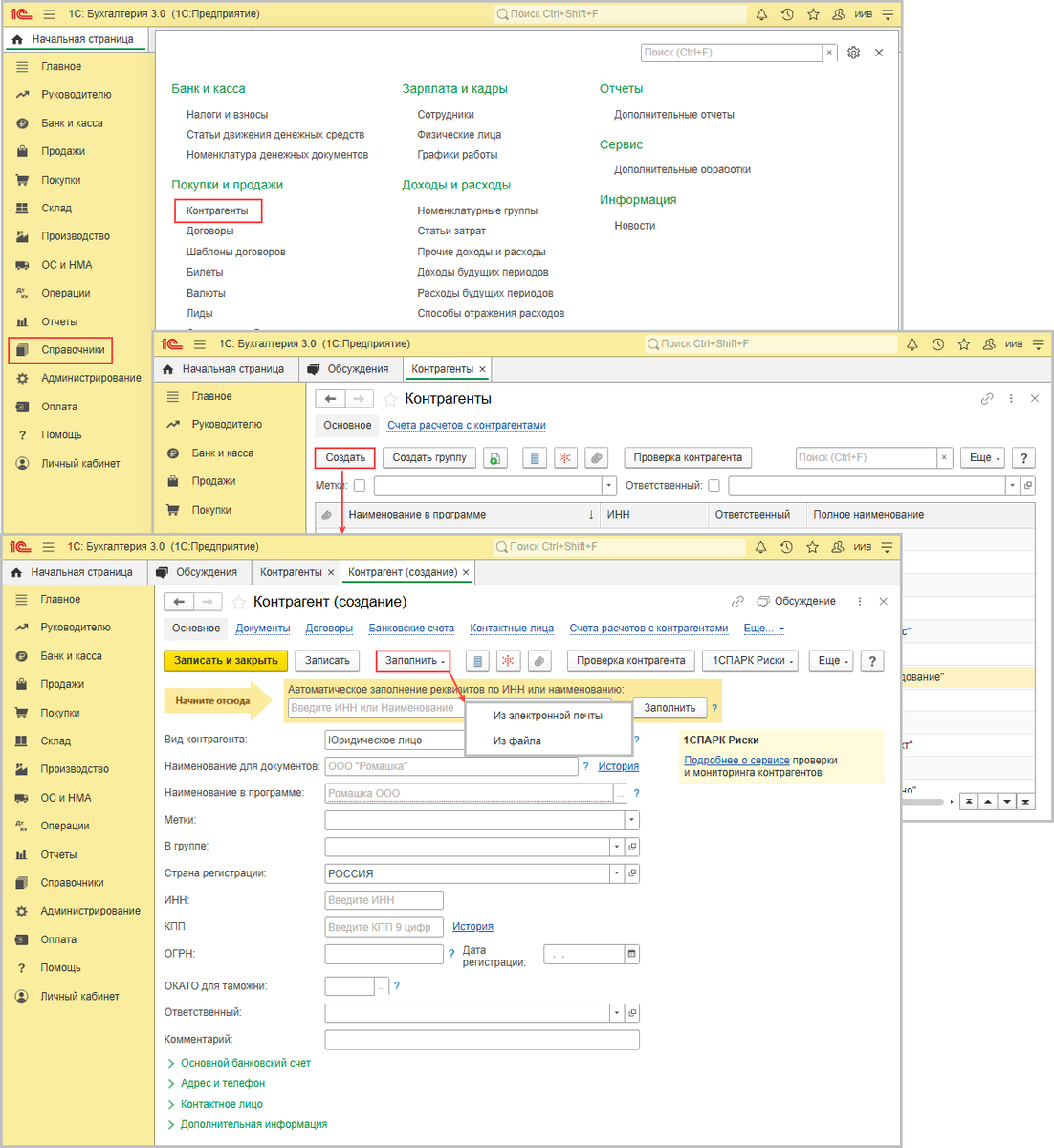This screenshot has width=1054, height=1148.
Task: Open three-dots menu in Контрагент (создание) form header
Action: click(860, 602)
